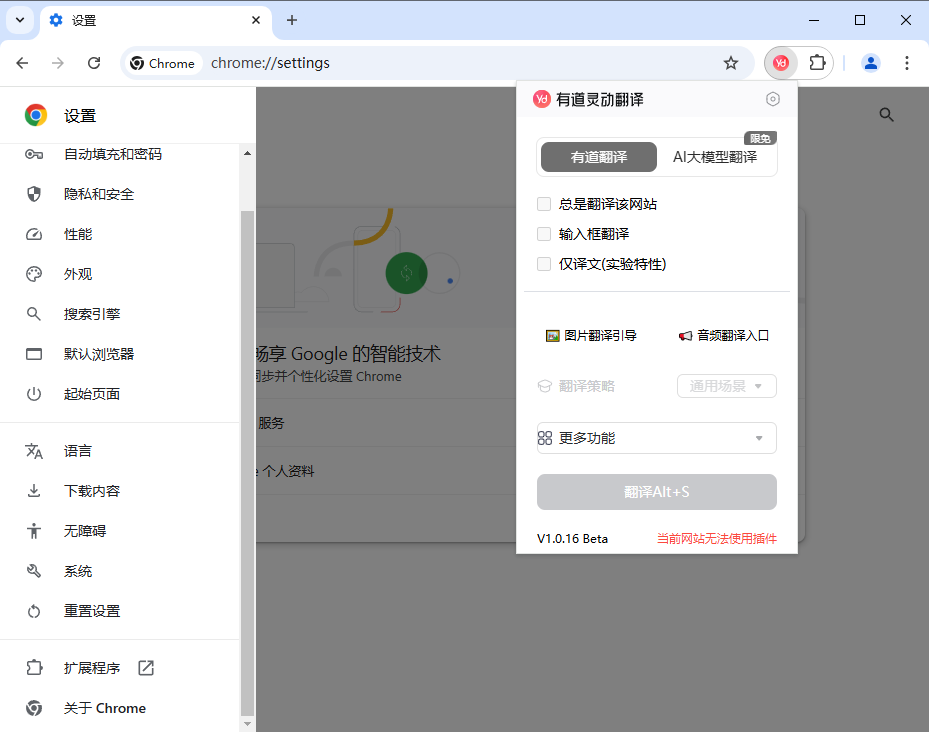Open the Chrome three-dot menu
Screen dimensions: 929x732
906,62
